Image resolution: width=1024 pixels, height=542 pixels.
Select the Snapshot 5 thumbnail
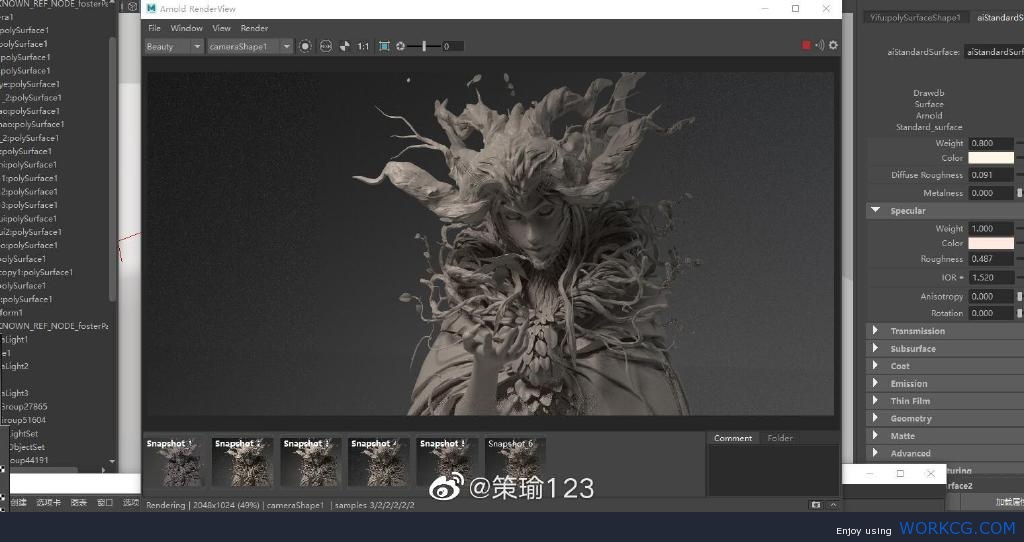pos(447,462)
